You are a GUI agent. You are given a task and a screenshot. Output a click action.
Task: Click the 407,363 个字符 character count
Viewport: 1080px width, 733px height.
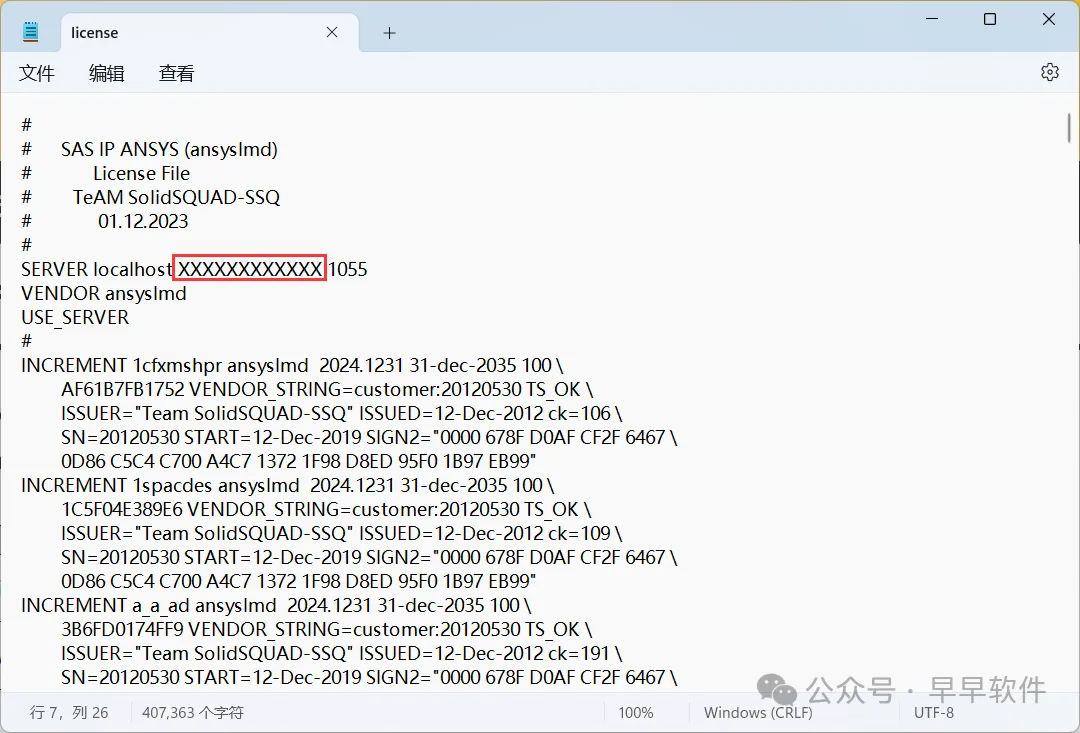193,712
